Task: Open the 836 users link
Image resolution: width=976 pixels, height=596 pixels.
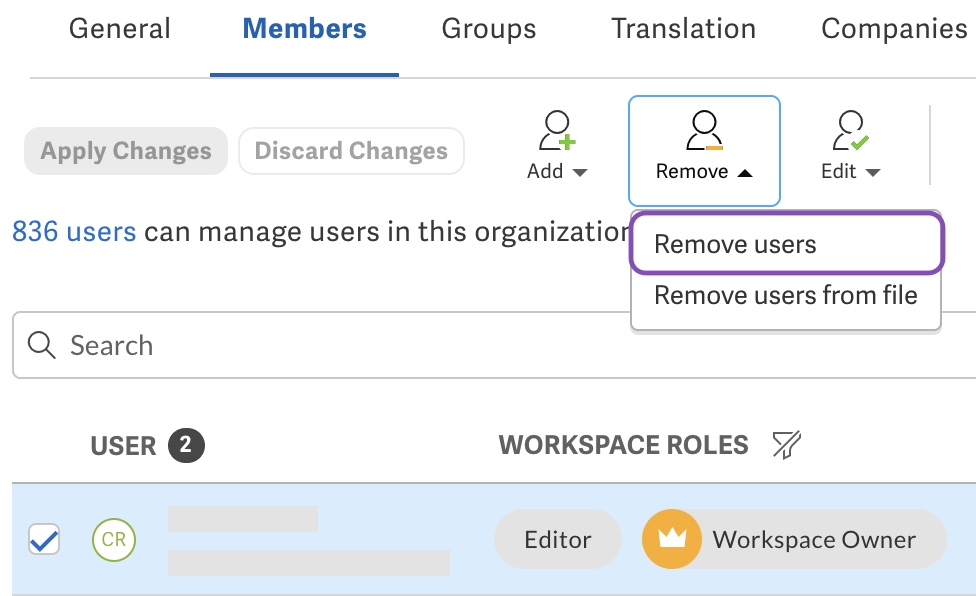Action: [x=74, y=231]
